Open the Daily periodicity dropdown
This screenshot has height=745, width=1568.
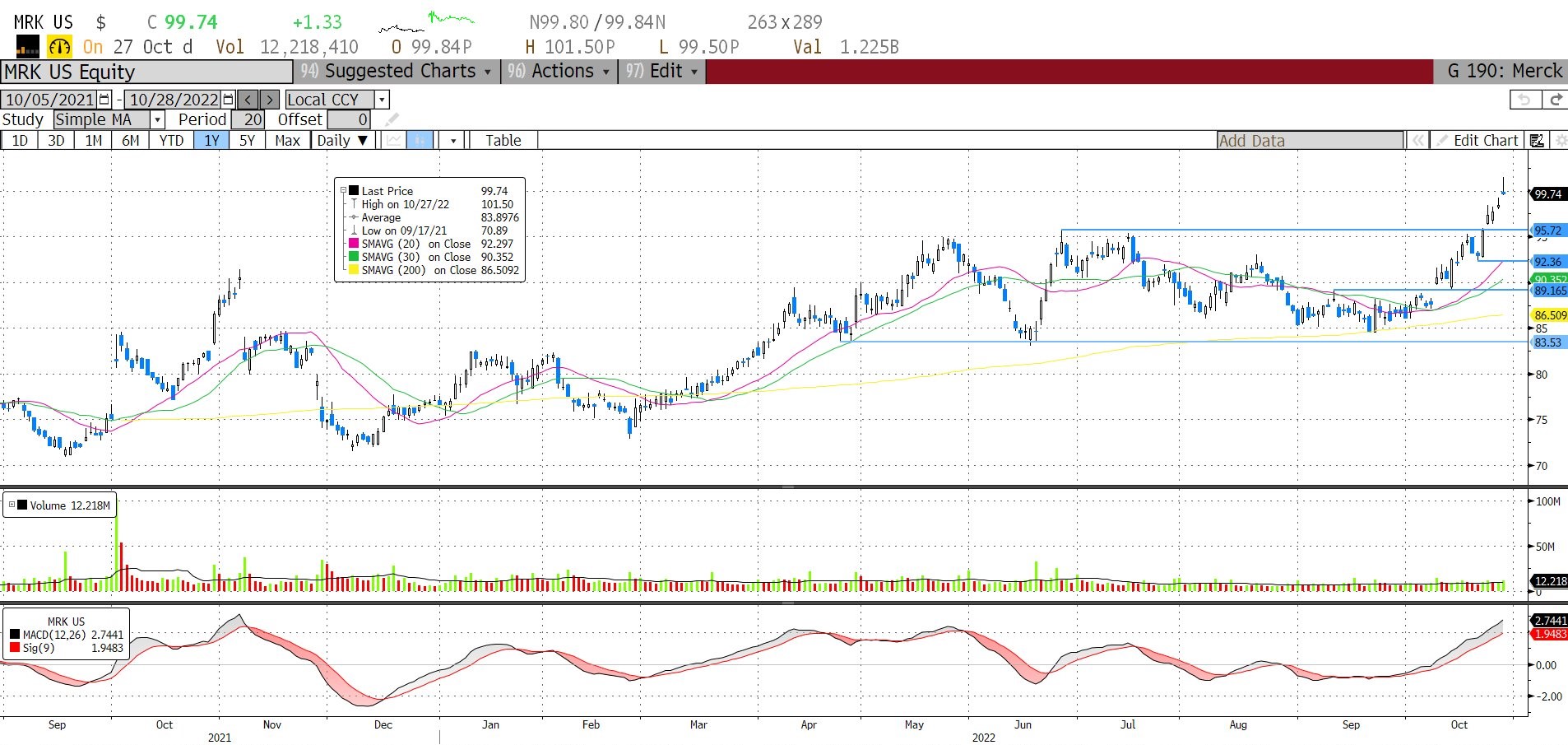pyautogui.click(x=343, y=140)
